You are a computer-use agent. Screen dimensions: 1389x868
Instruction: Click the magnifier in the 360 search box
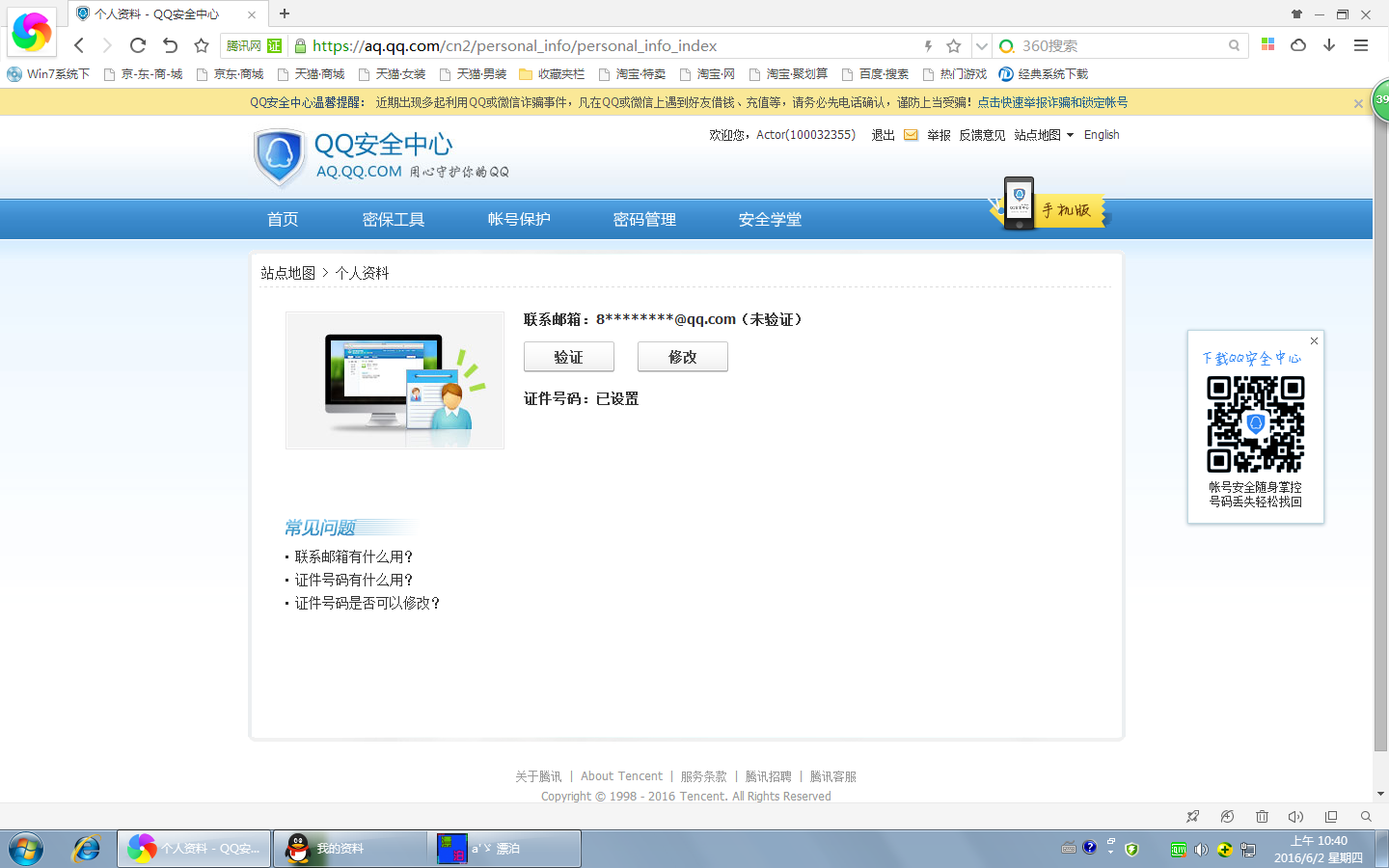coord(1234,45)
